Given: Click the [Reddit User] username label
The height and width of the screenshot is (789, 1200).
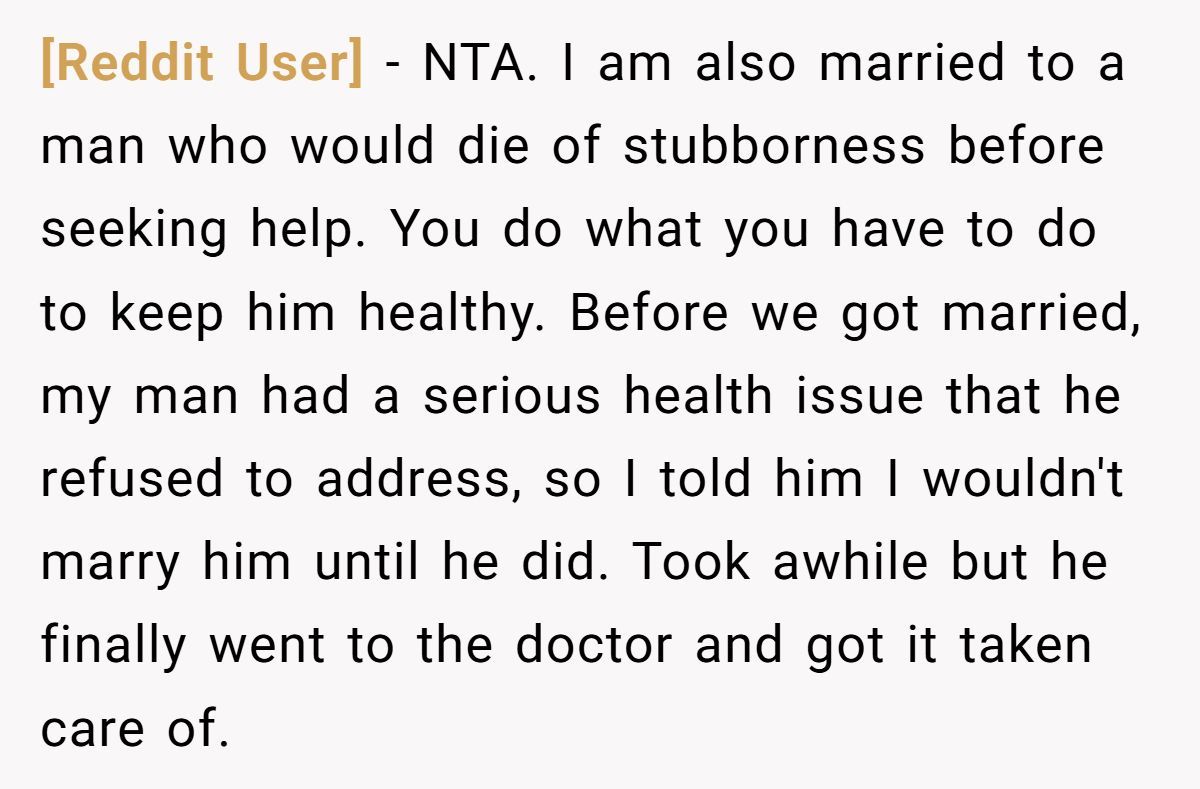Looking at the screenshot, I should click(x=201, y=64).
